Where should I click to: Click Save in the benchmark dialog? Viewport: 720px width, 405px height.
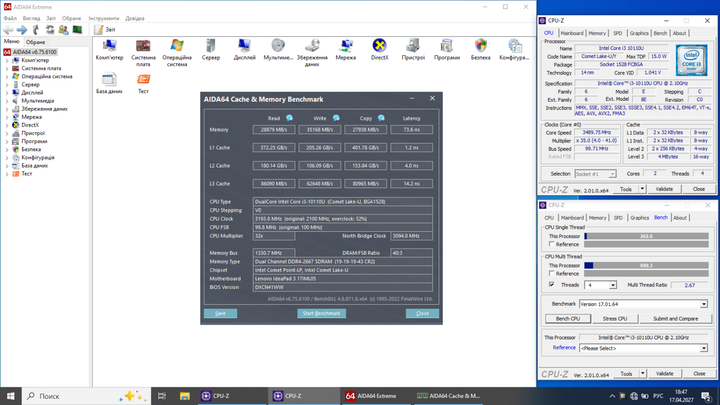pyautogui.click(x=220, y=313)
